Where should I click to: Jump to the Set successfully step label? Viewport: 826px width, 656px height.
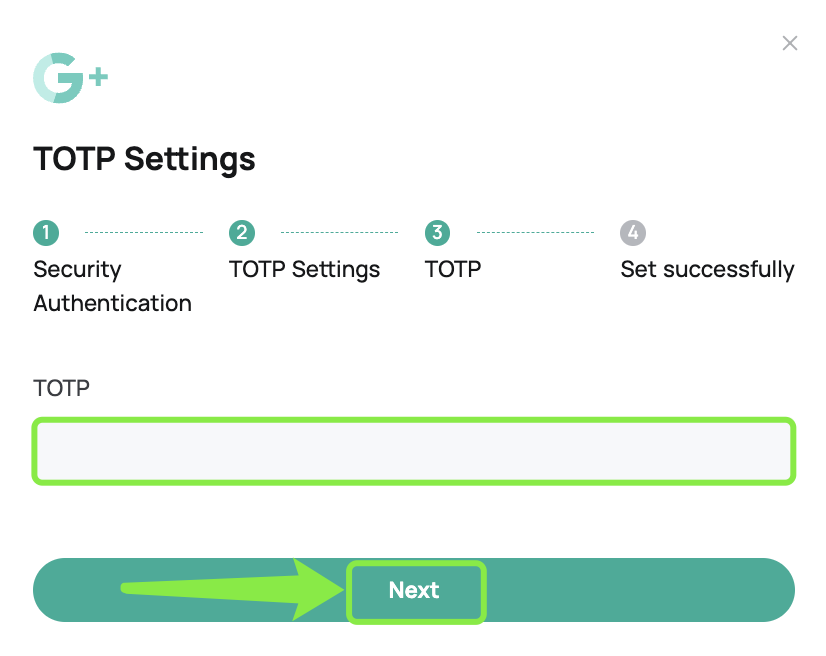[707, 269]
